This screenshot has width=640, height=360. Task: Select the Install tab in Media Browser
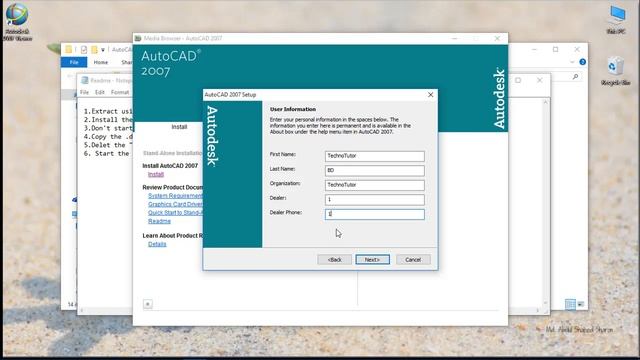[x=179, y=127]
